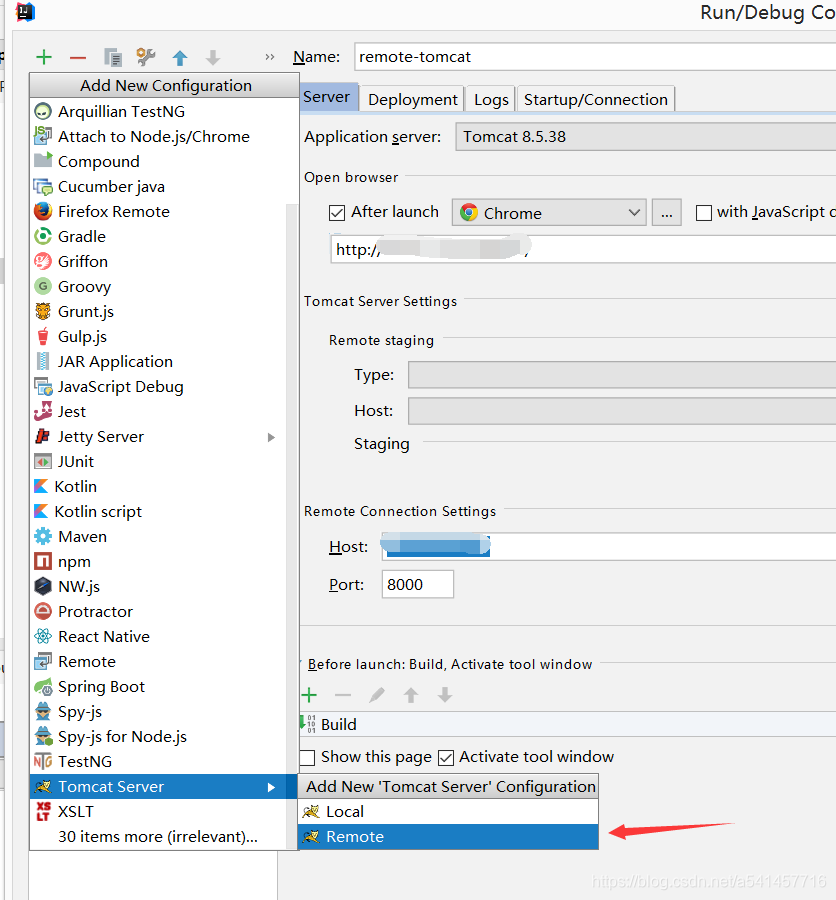Click the NW.js icon entry

coord(43,587)
